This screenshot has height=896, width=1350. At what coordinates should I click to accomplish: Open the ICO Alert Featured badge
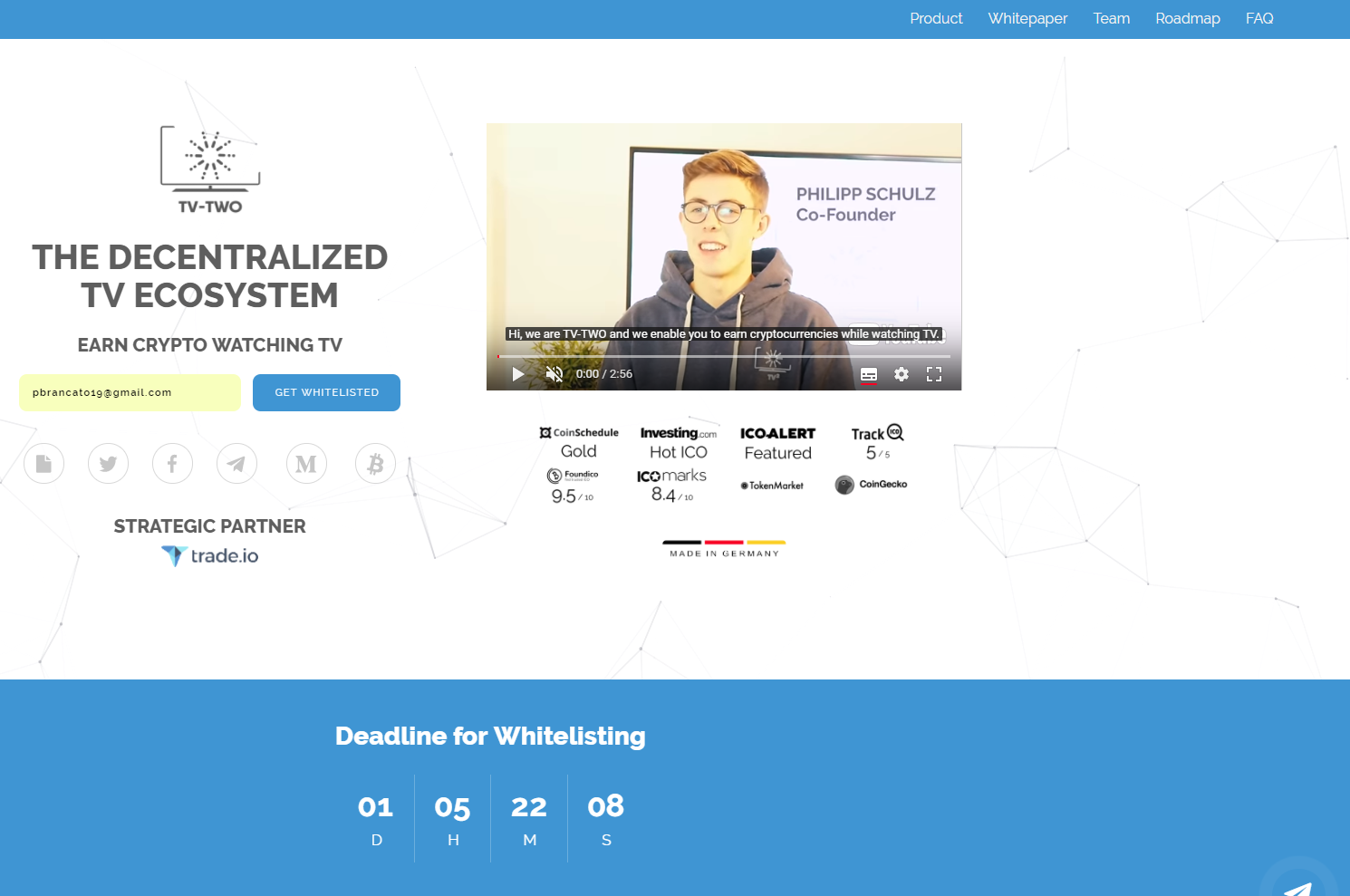pos(777,443)
